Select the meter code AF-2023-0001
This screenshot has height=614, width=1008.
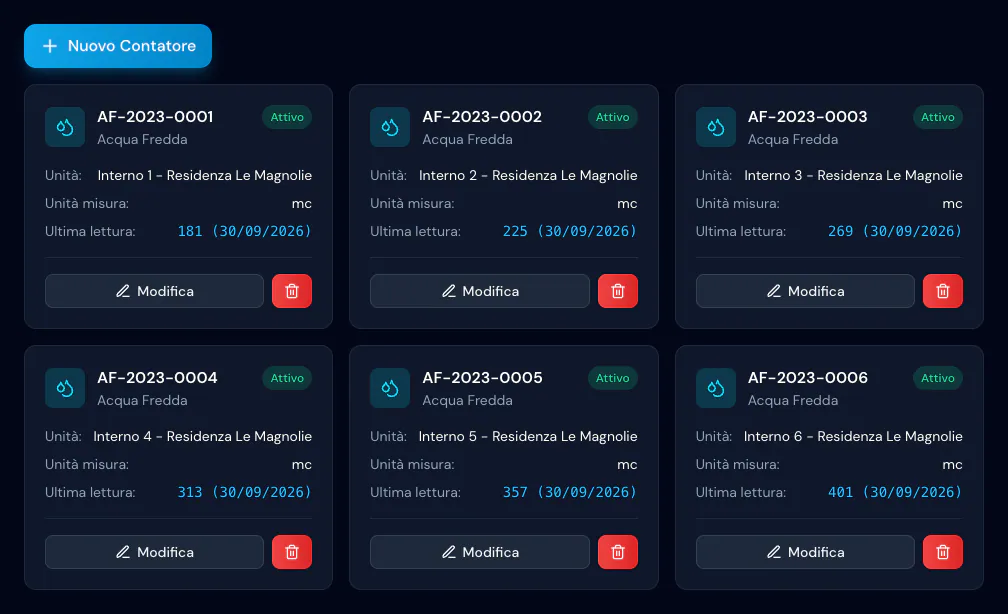pyautogui.click(x=155, y=116)
